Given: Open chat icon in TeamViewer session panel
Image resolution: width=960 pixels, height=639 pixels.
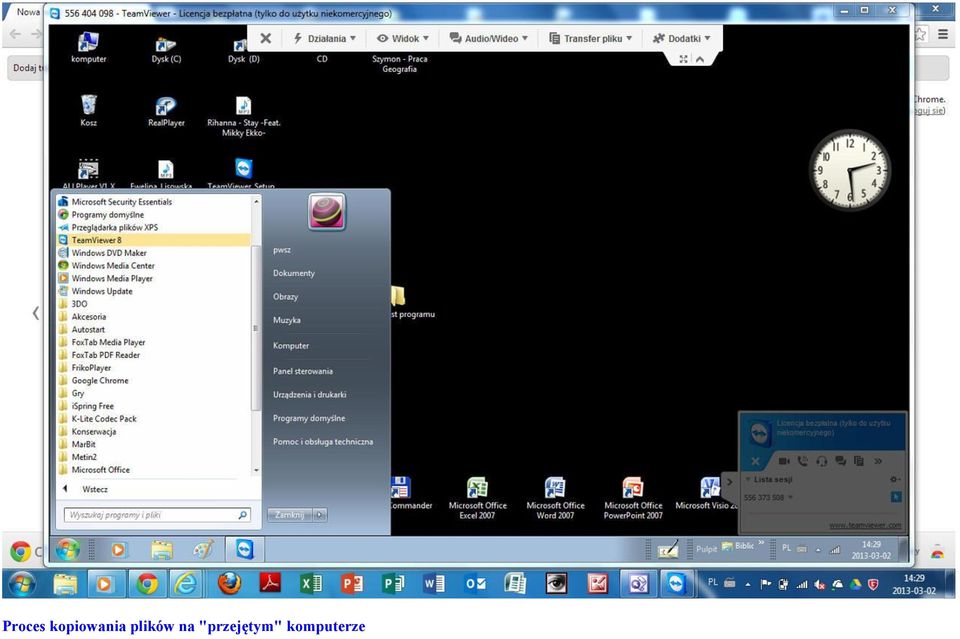Looking at the screenshot, I should pyautogui.click(x=841, y=461).
